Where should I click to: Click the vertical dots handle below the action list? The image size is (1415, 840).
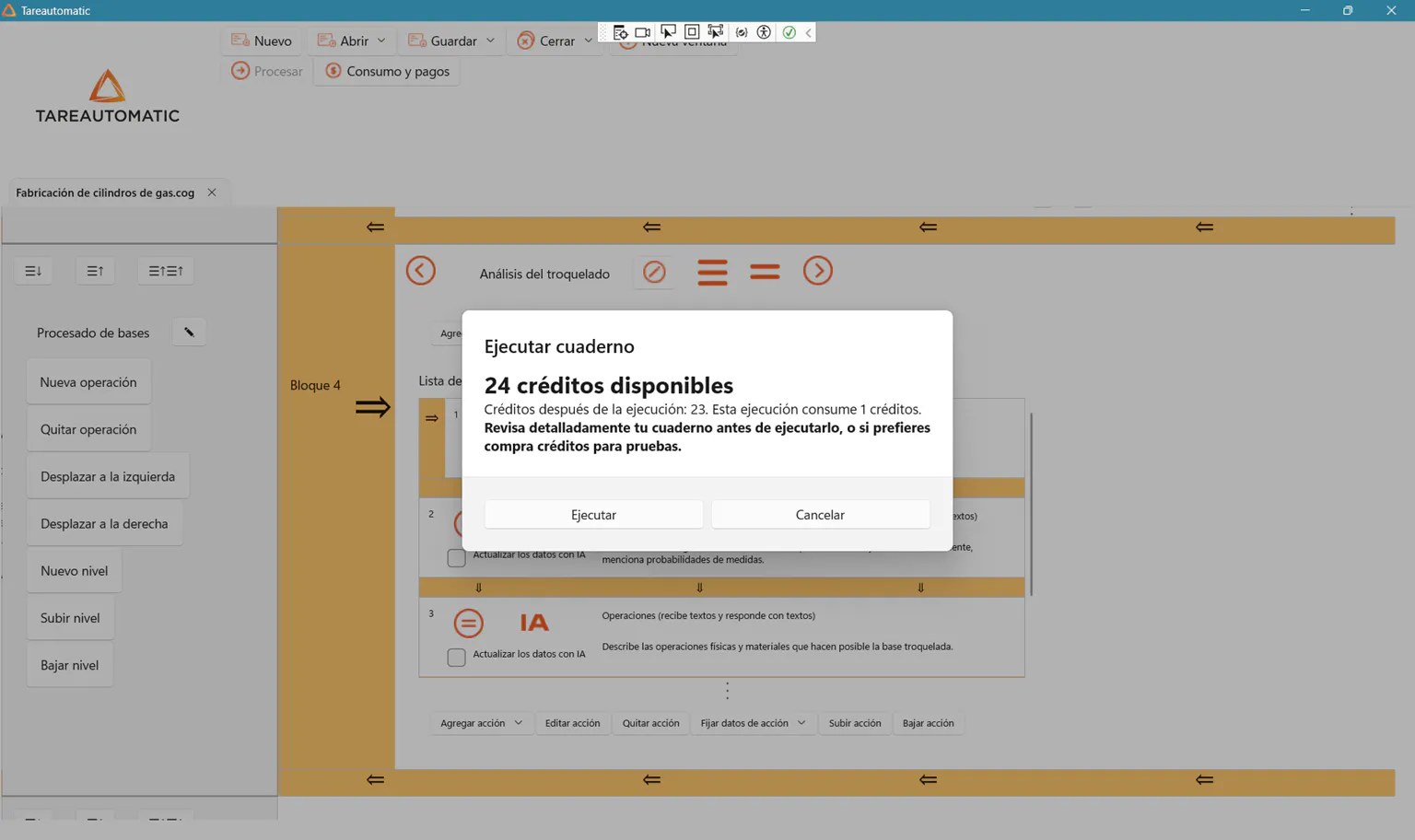click(727, 691)
